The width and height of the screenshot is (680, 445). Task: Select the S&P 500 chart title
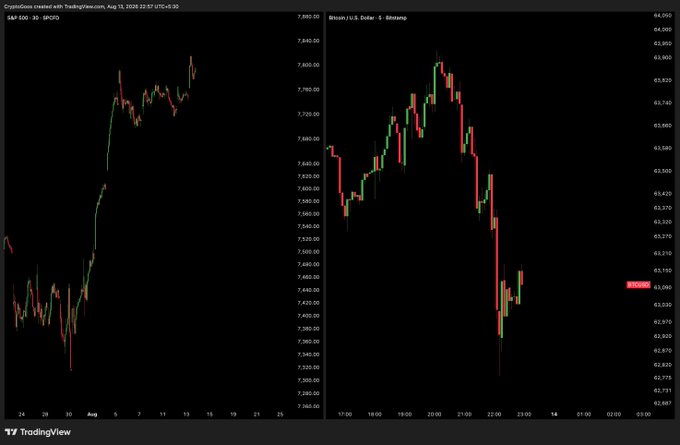33,18
